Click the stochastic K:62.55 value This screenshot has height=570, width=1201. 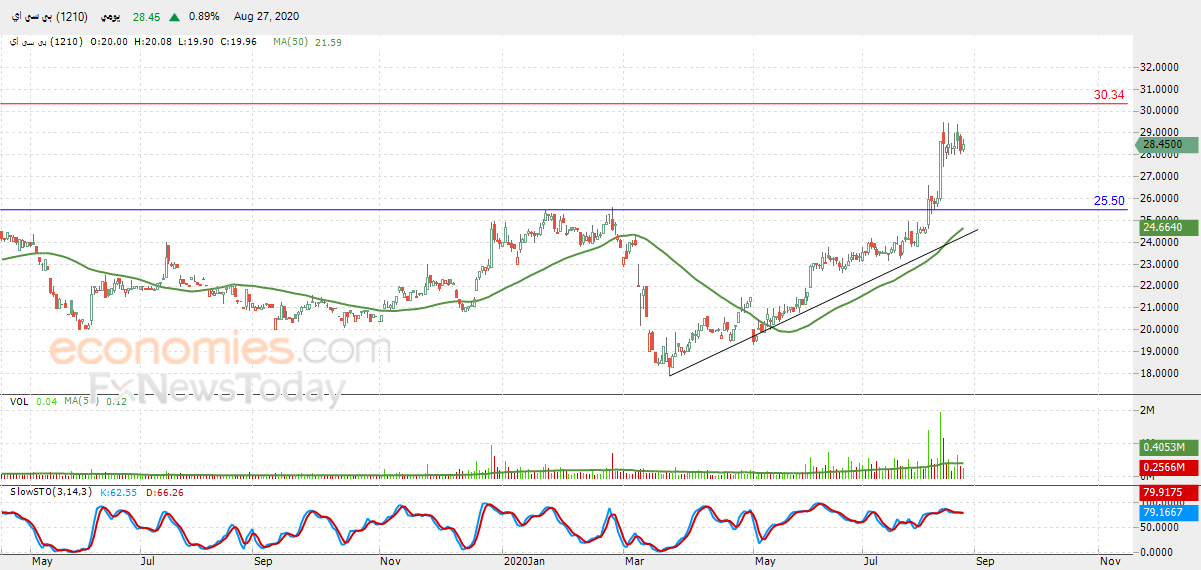[x=118, y=492]
